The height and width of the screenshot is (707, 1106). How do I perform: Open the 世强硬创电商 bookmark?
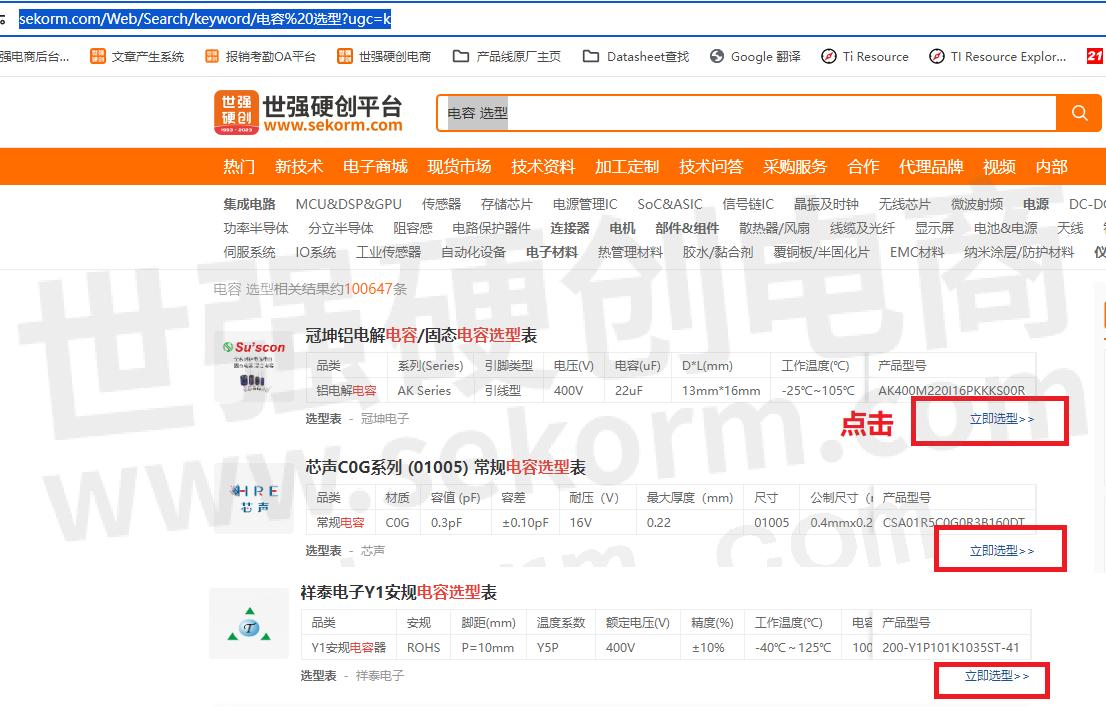click(x=384, y=56)
